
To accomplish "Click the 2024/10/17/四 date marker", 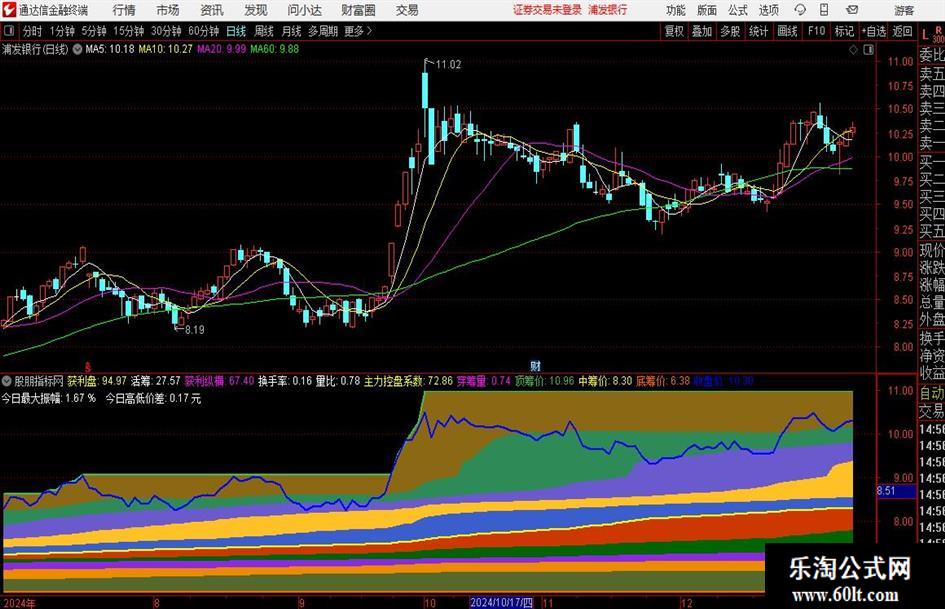I will (x=501, y=602).
